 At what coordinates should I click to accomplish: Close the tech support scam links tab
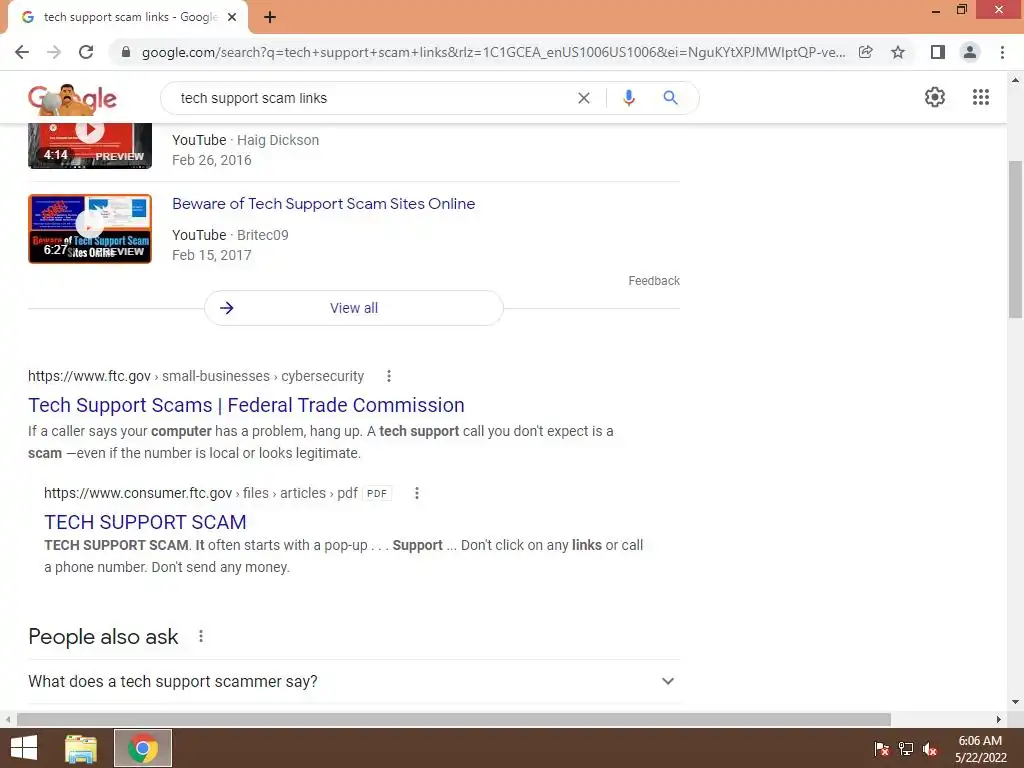[232, 18]
